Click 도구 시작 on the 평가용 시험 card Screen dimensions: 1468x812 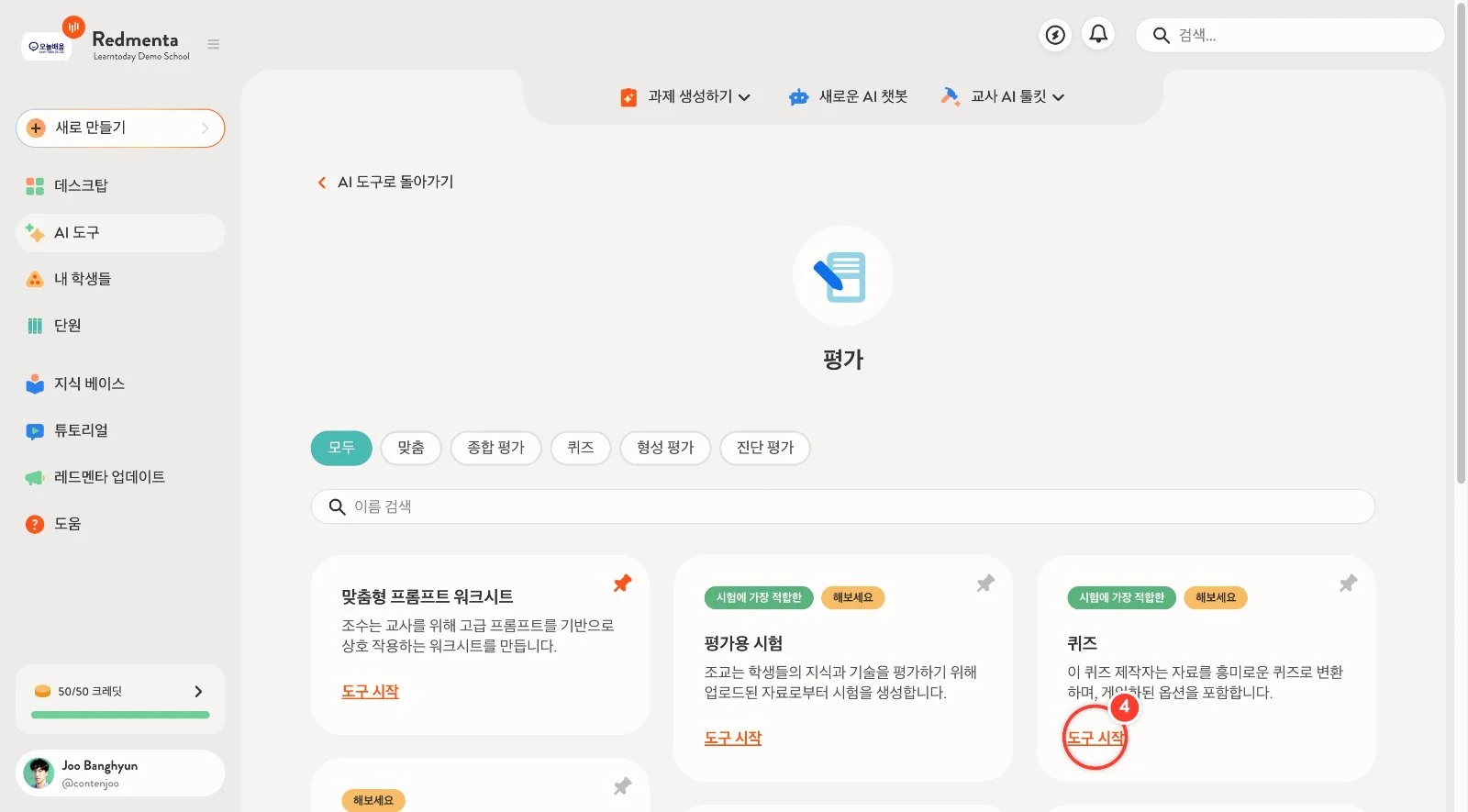(733, 739)
